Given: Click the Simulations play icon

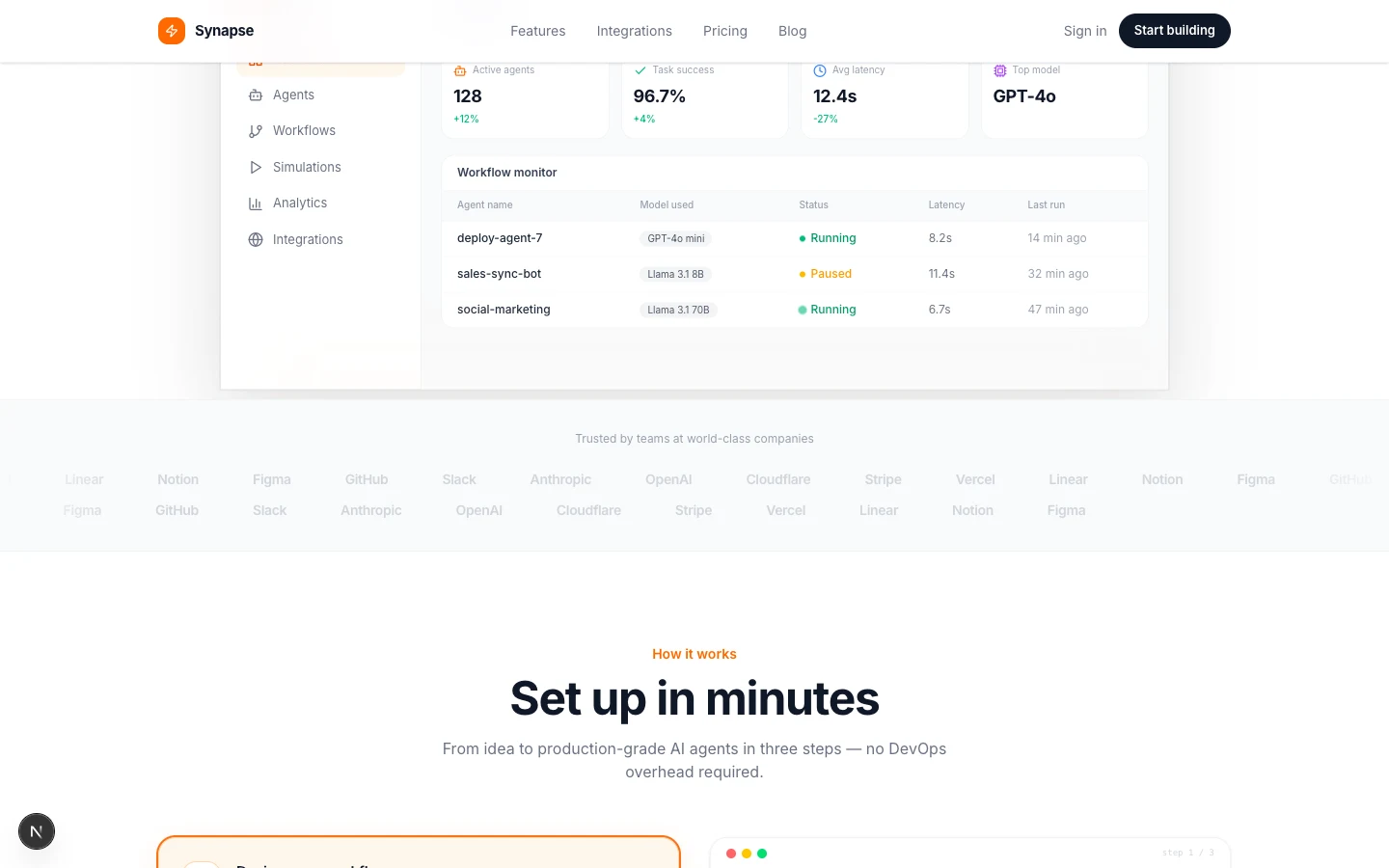Looking at the screenshot, I should pos(256,167).
